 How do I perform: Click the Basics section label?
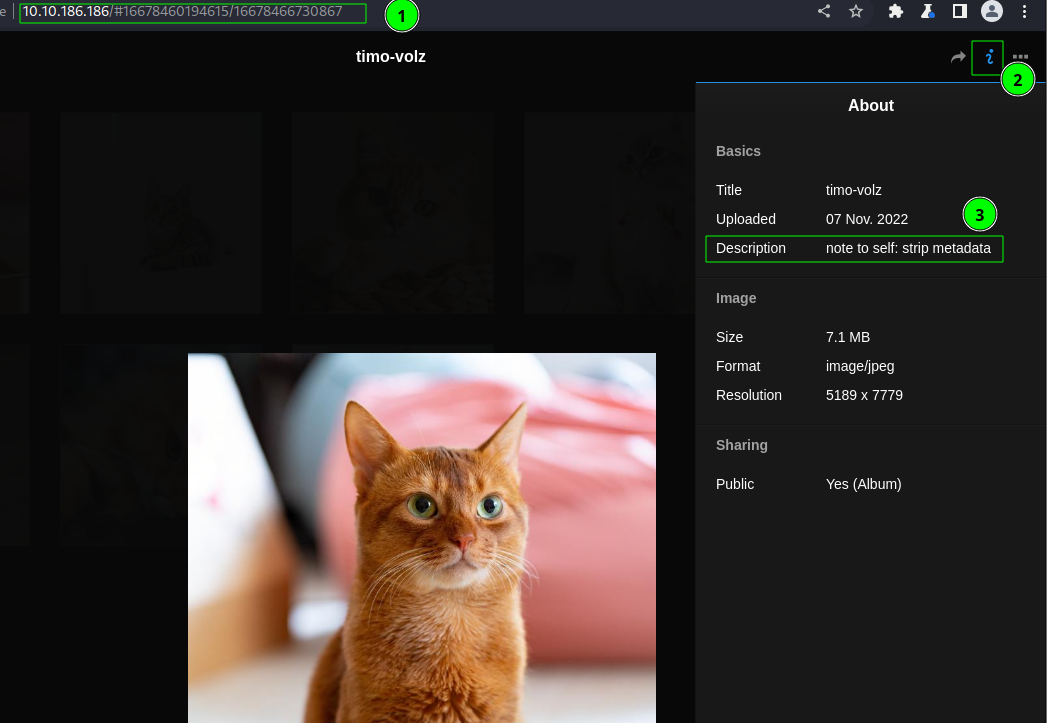738,152
